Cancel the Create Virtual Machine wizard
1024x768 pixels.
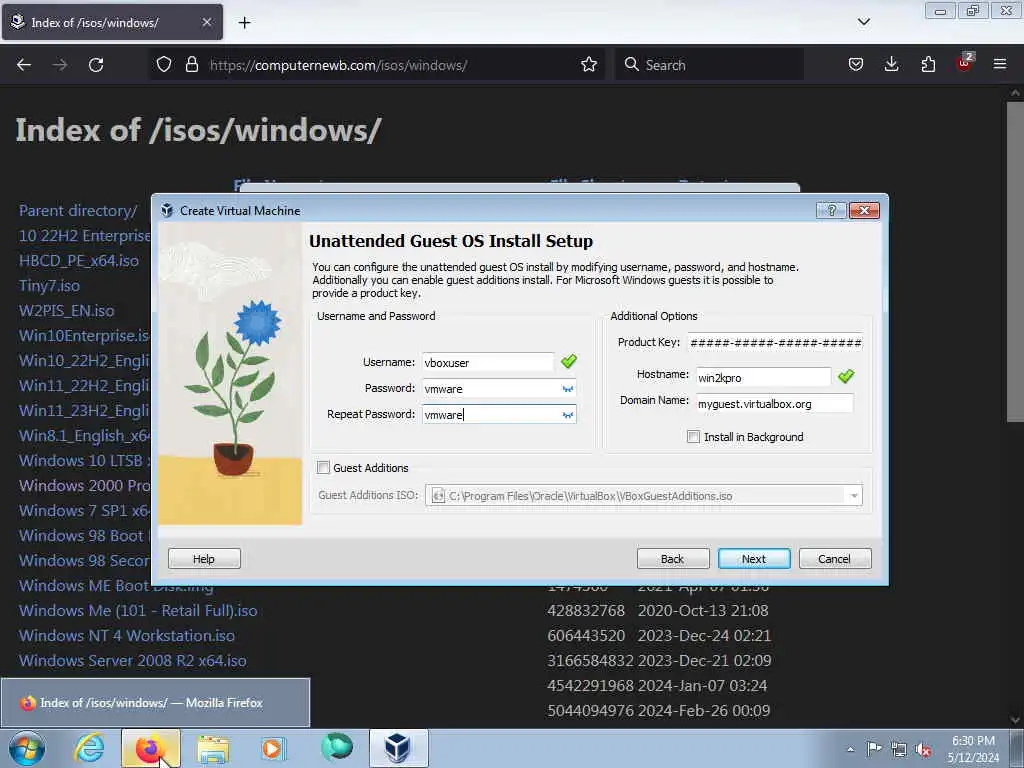pos(835,559)
